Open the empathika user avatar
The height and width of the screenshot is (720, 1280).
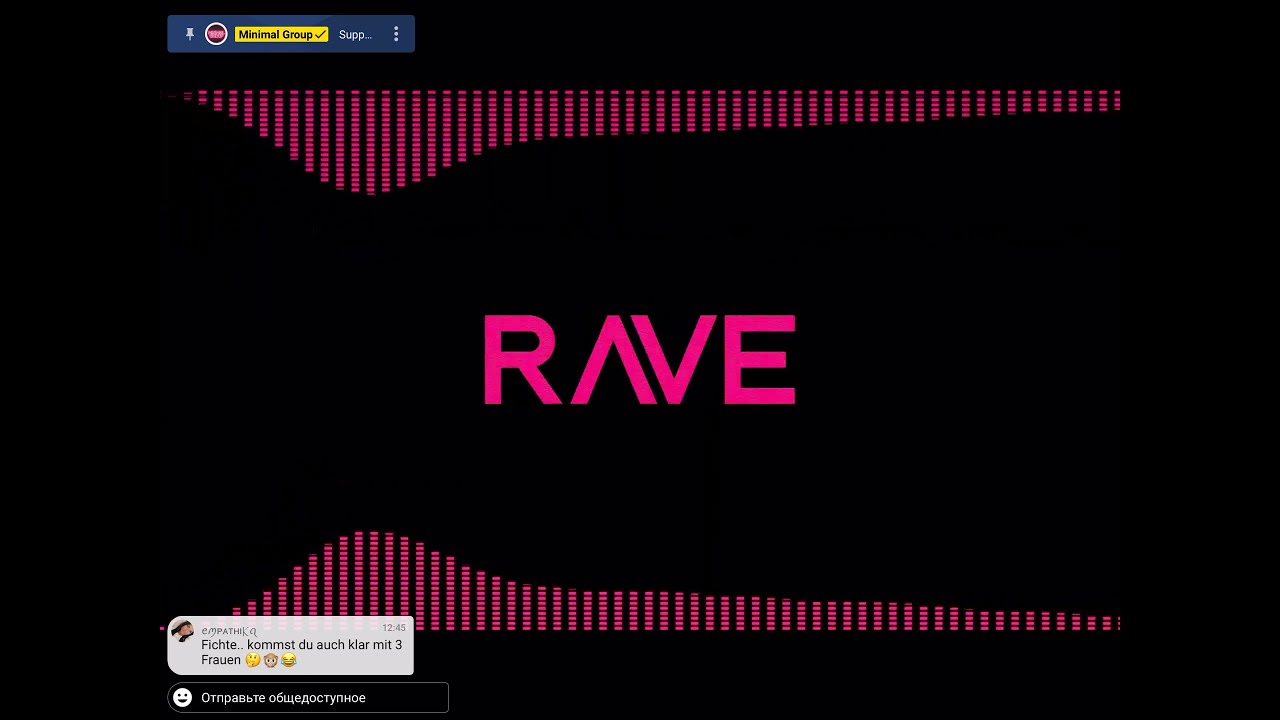[x=183, y=631]
